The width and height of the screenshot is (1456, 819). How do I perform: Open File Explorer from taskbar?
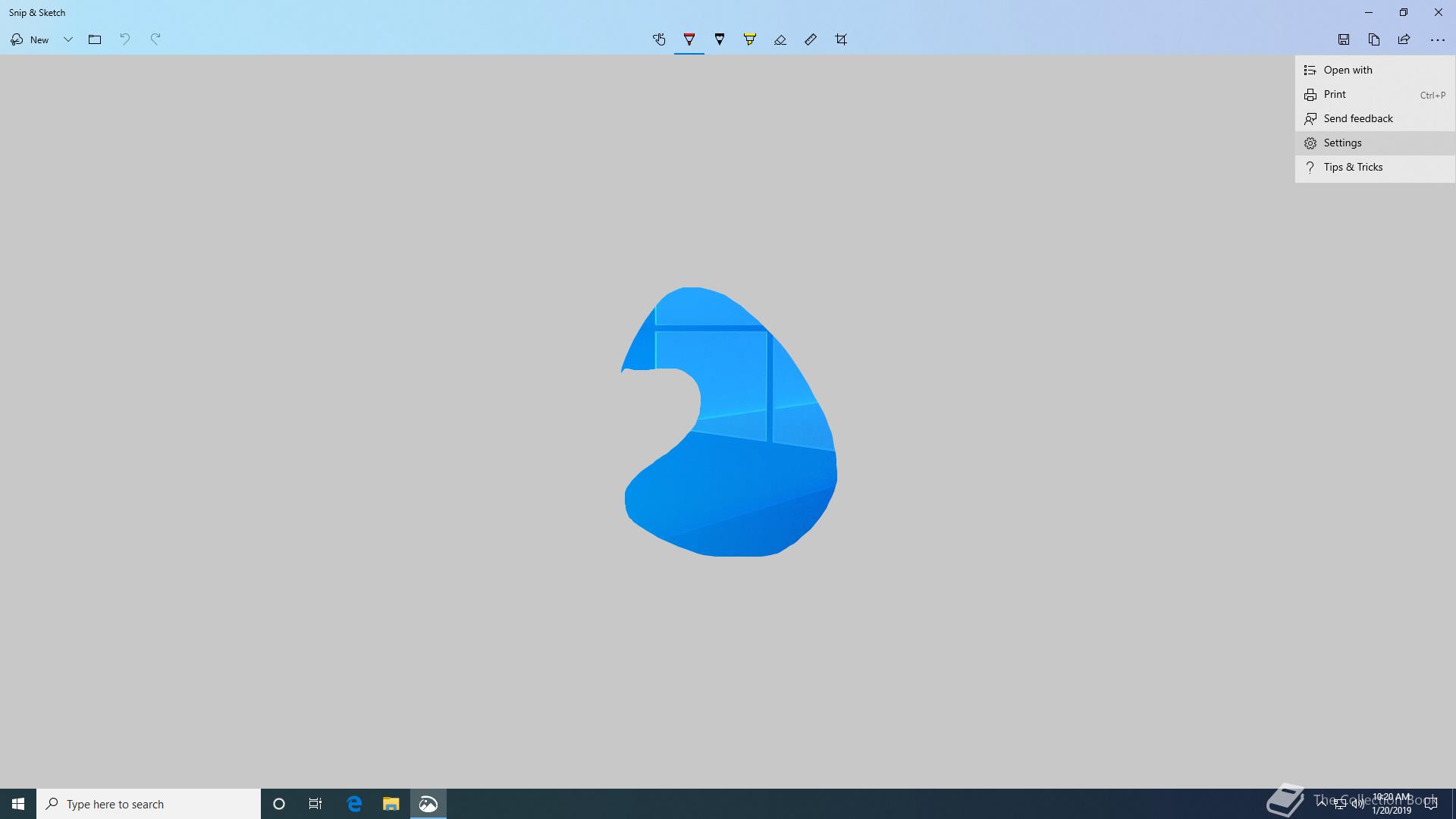point(391,804)
